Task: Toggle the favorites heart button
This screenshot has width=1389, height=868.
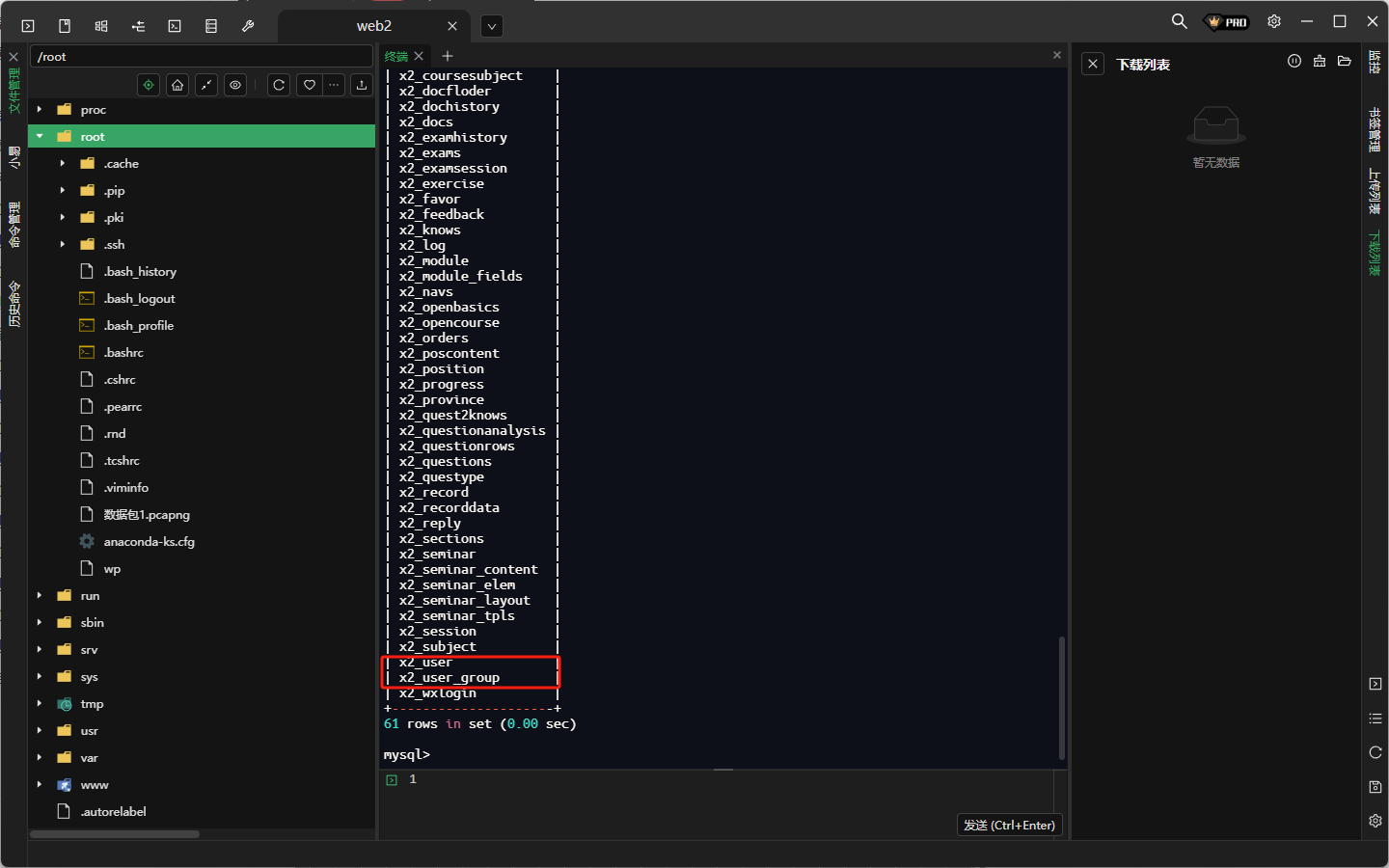Action: (x=310, y=85)
